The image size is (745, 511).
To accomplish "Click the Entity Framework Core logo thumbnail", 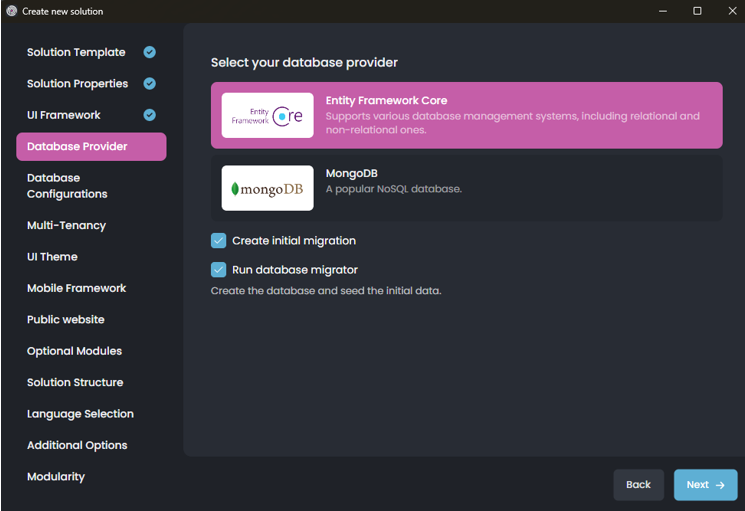I will [267, 115].
